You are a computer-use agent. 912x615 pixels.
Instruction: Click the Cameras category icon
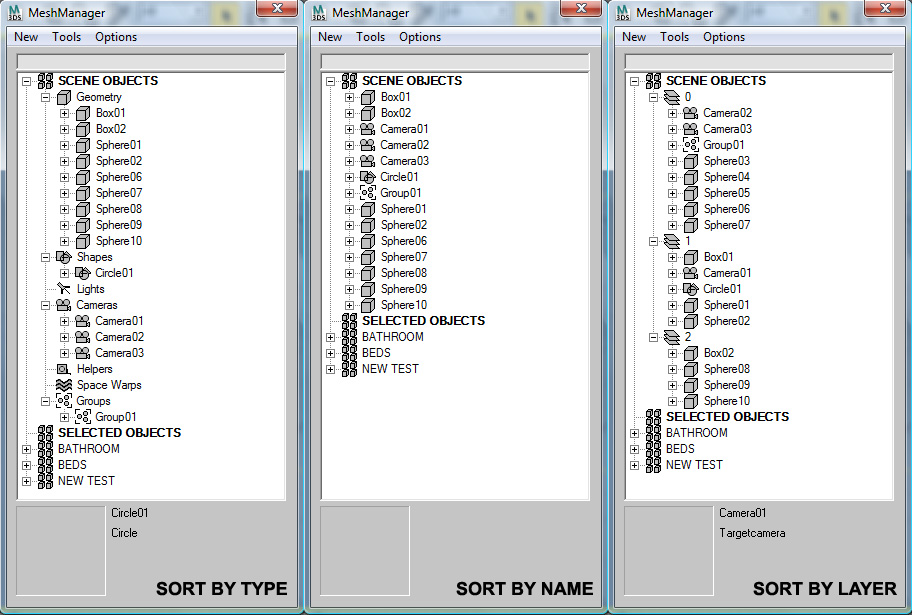(64, 305)
